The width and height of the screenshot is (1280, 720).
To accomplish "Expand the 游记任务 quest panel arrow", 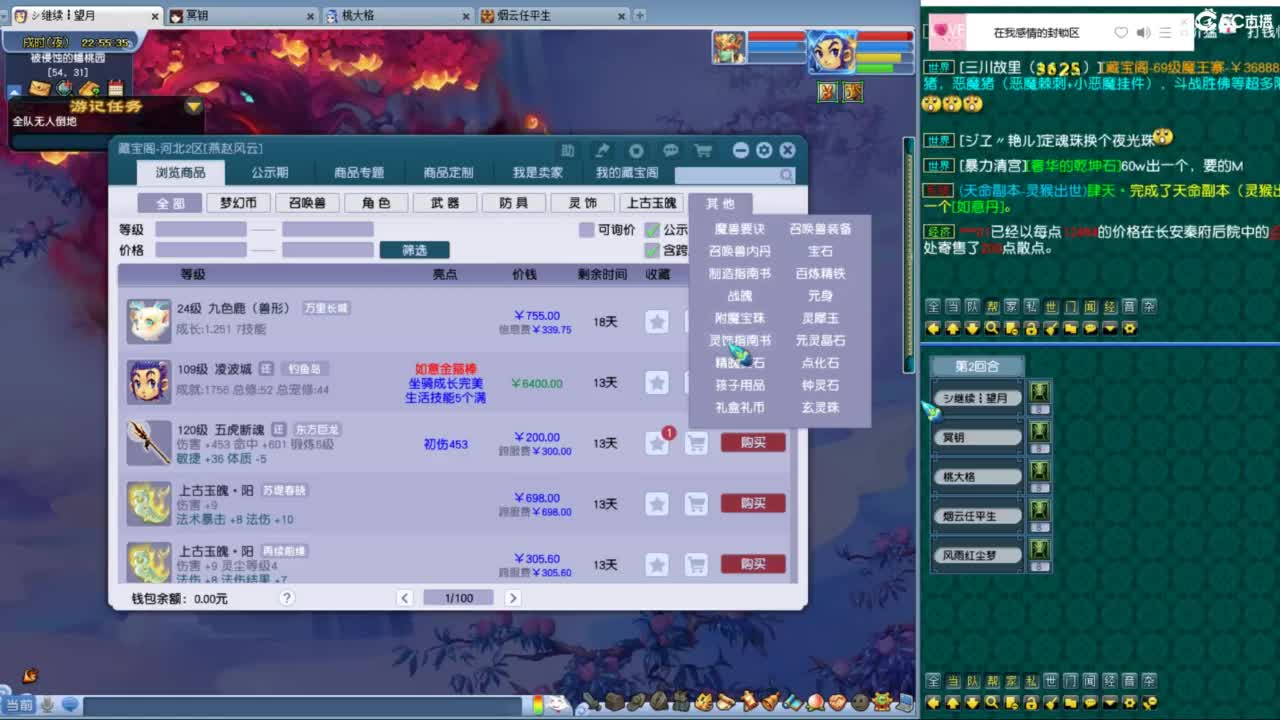I will pyautogui.click(x=193, y=107).
